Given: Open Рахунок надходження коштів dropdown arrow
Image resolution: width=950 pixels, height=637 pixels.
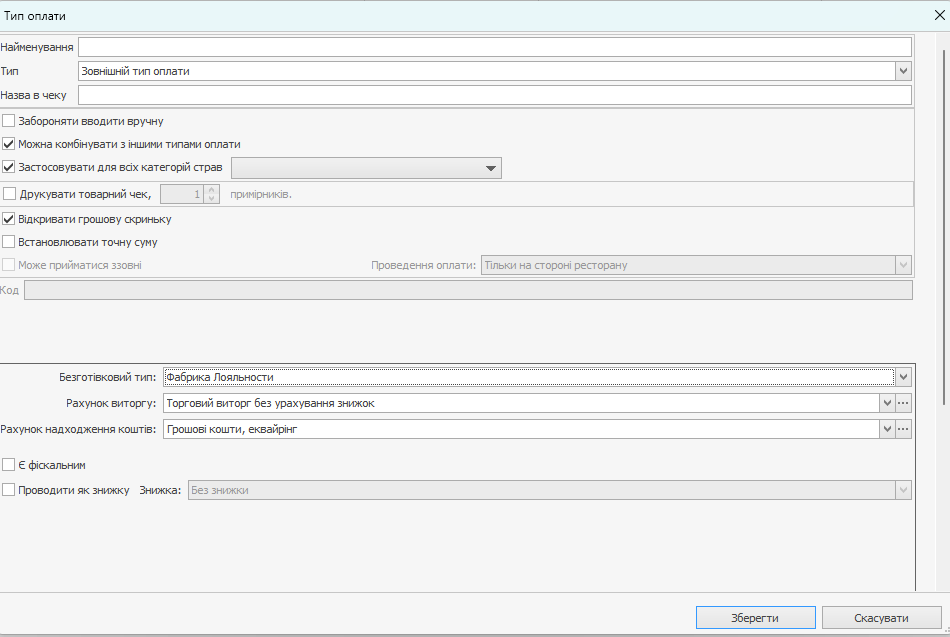Looking at the screenshot, I should click(x=886, y=429).
